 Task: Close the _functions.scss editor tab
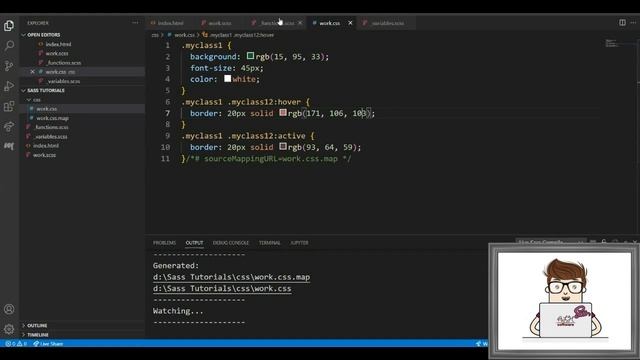click(x=300, y=23)
